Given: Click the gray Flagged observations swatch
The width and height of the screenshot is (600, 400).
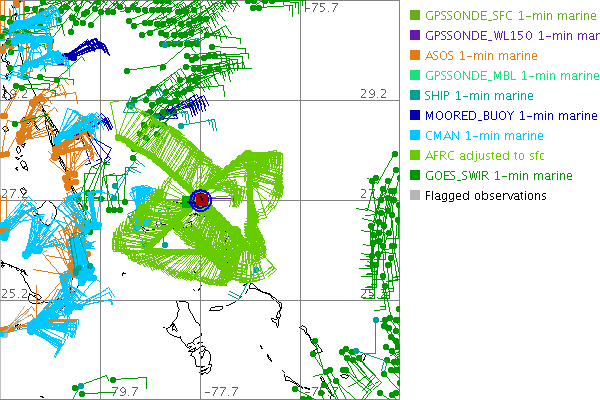Looking at the screenshot, I should [x=415, y=196].
